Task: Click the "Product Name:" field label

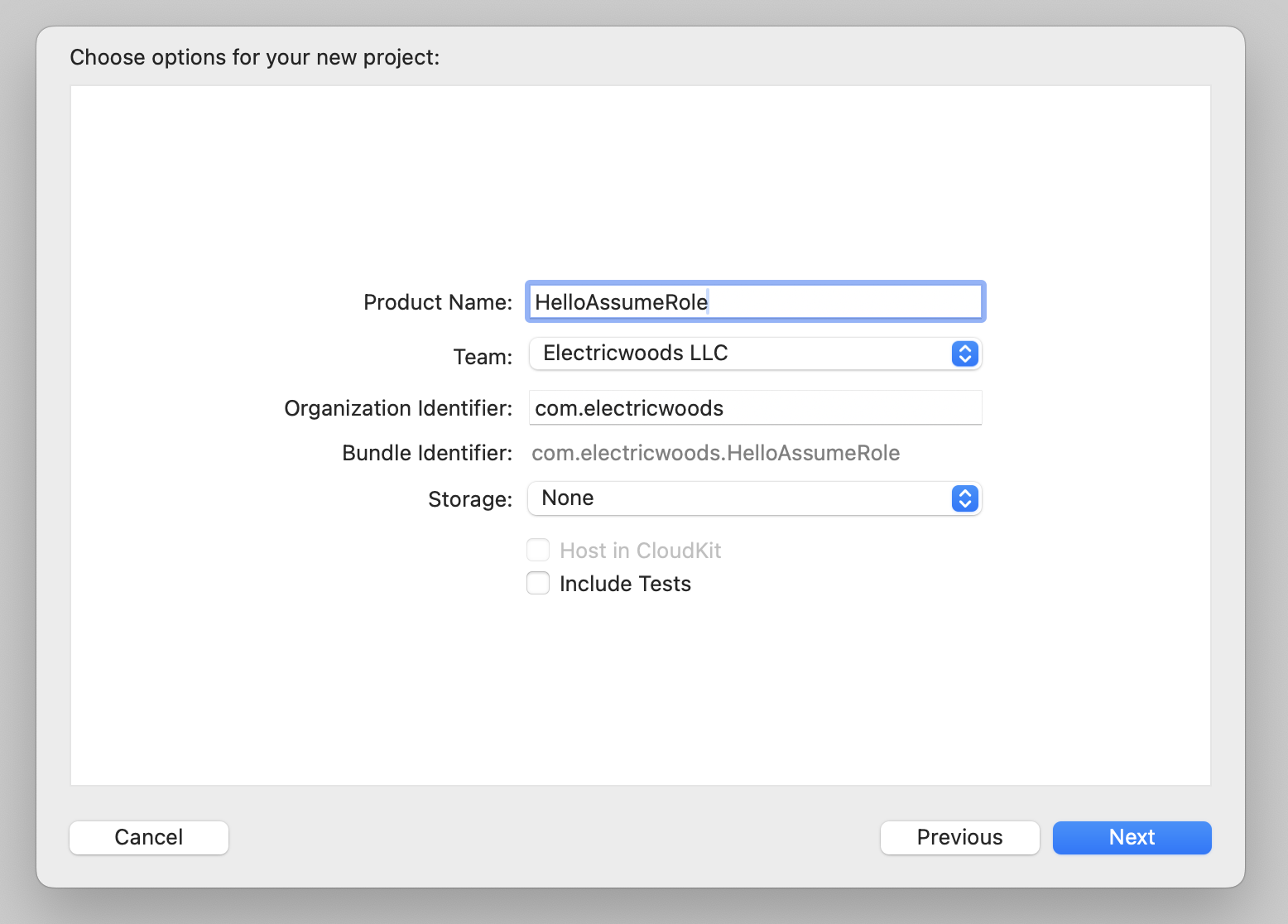Action: tap(438, 302)
